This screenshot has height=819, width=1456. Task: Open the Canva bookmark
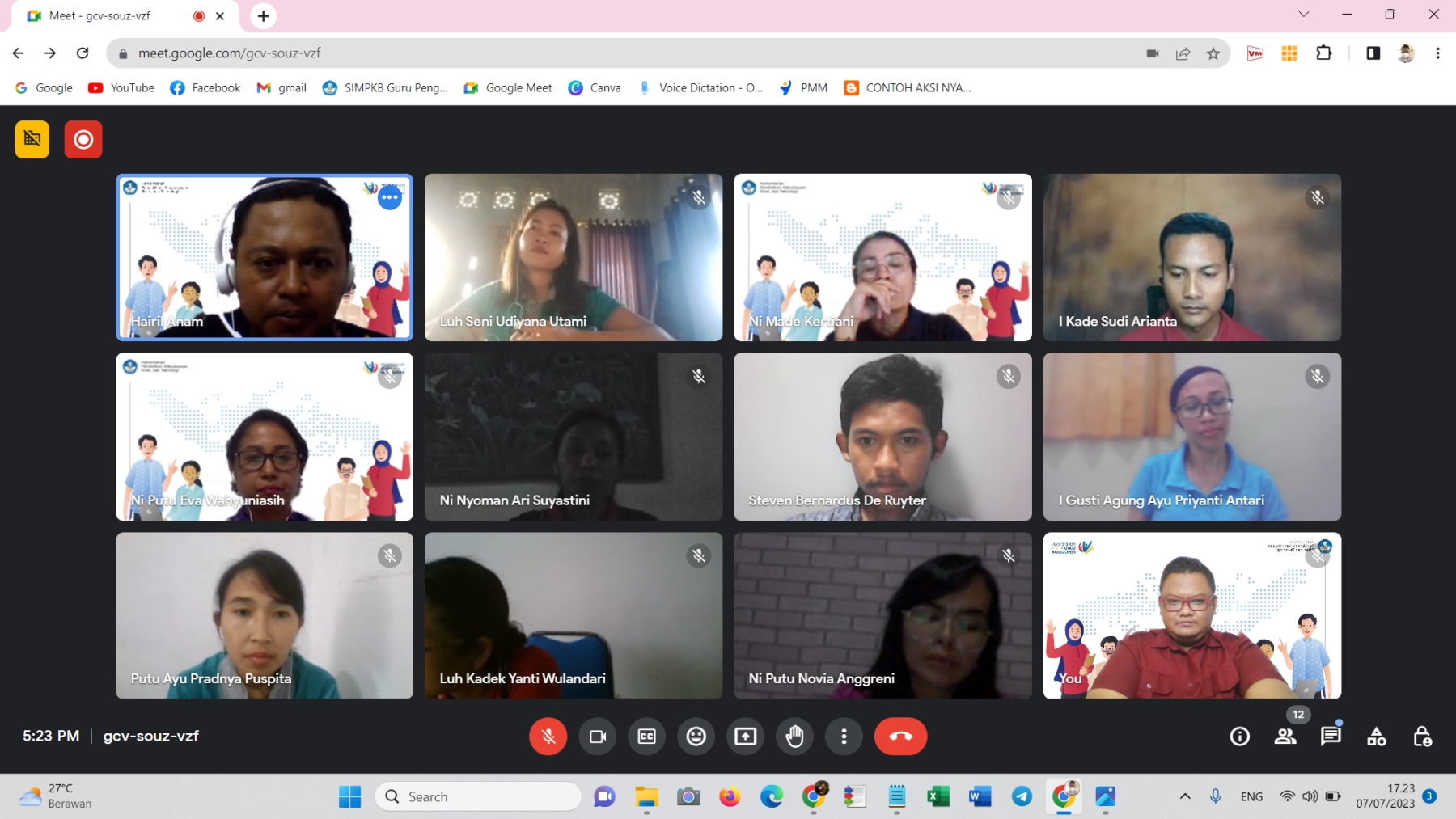(595, 88)
